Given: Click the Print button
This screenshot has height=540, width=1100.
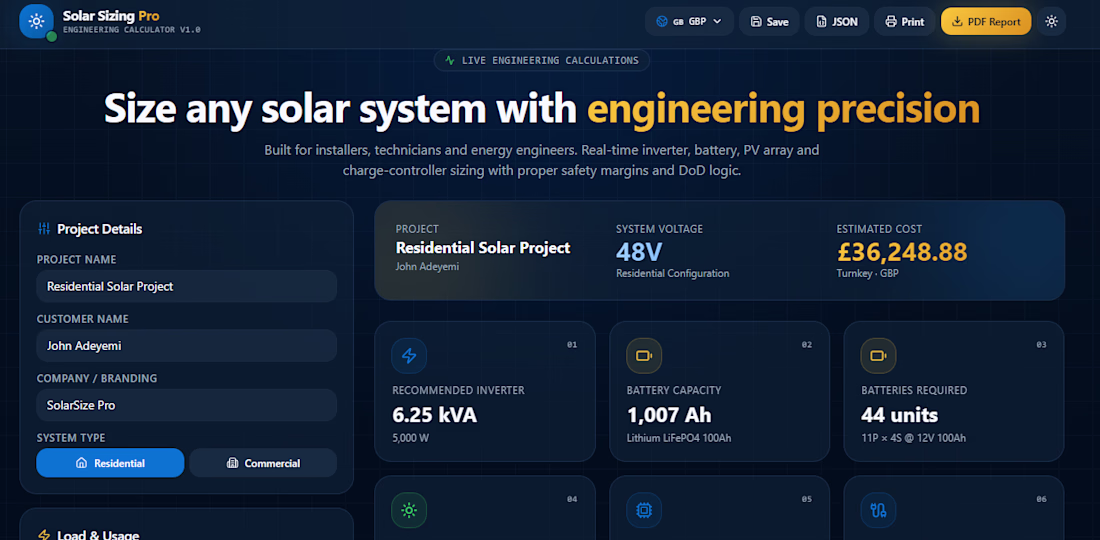Looking at the screenshot, I should pos(904,22).
